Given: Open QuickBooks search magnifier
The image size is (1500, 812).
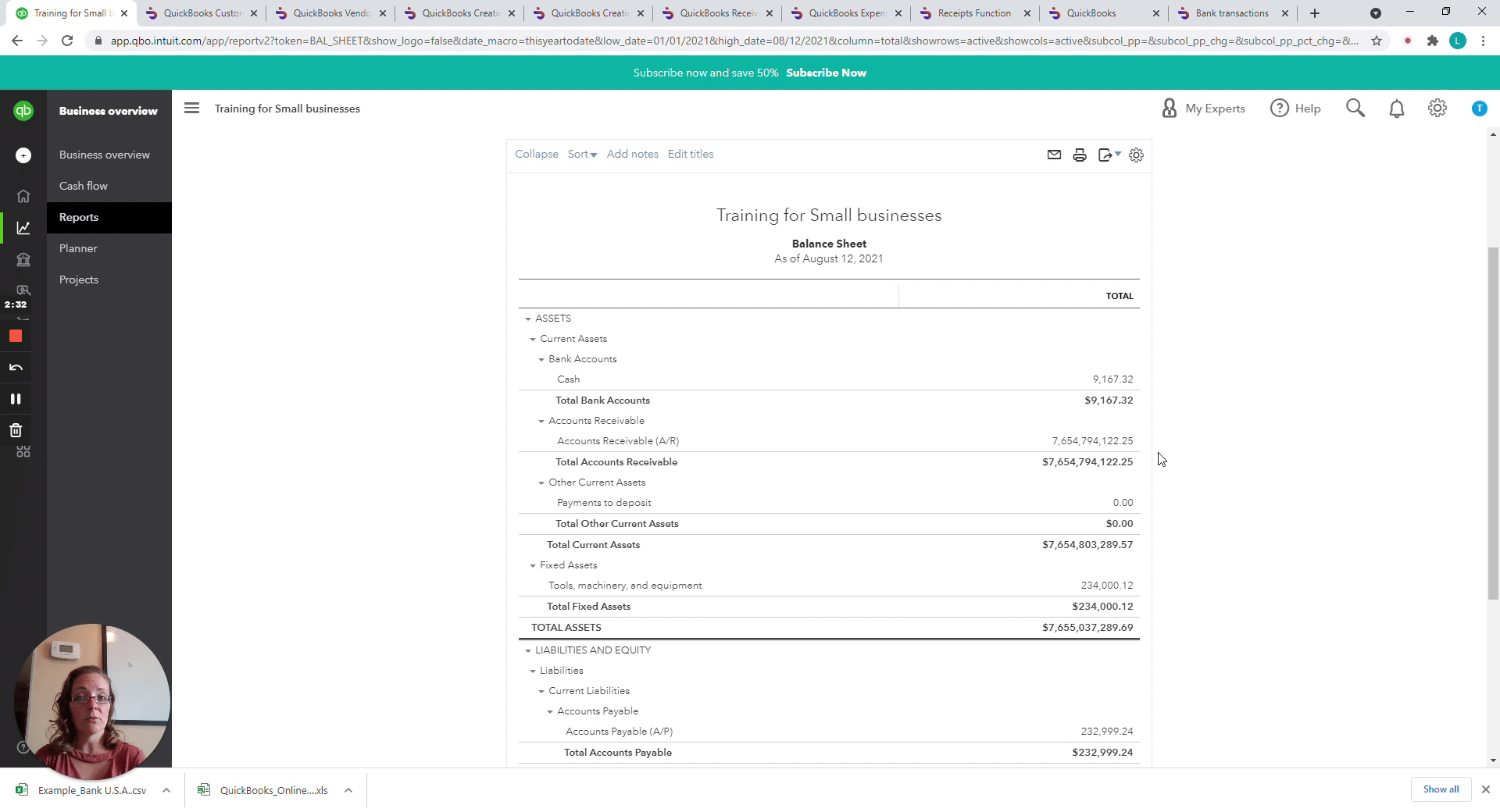Looking at the screenshot, I should (x=1355, y=109).
